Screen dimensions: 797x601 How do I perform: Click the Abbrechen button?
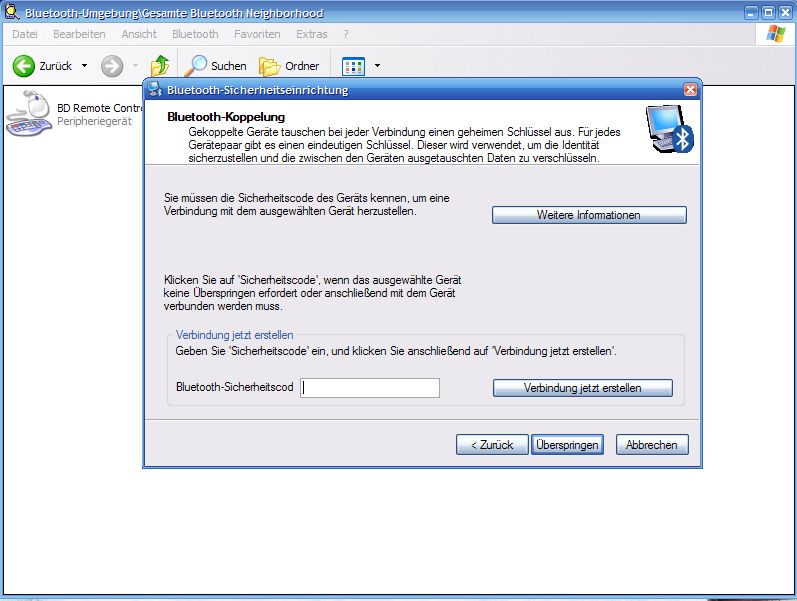click(652, 445)
